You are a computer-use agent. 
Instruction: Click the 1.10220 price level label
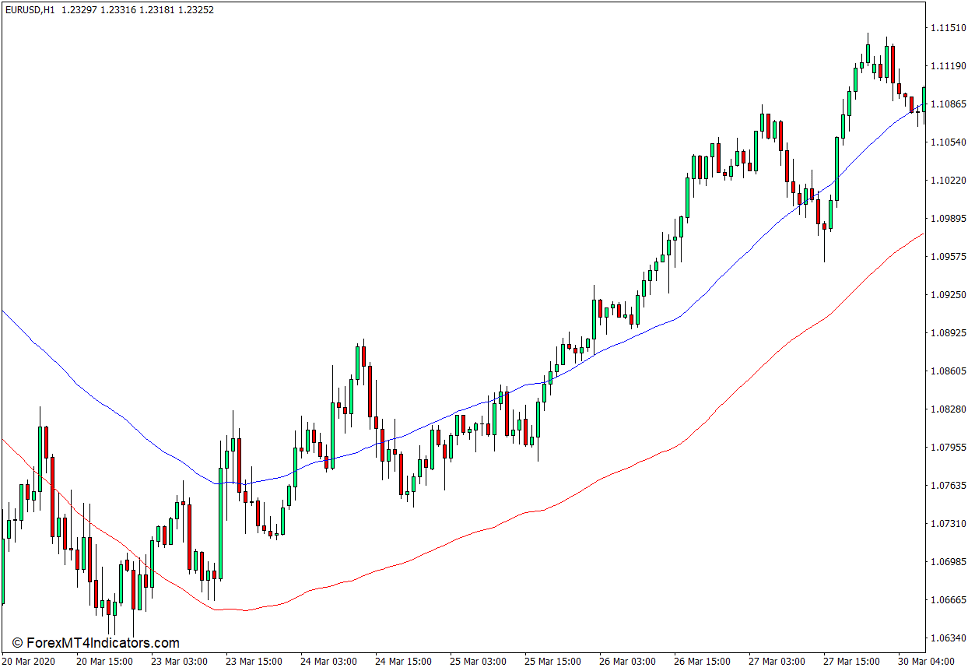pyautogui.click(x=950, y=181)
